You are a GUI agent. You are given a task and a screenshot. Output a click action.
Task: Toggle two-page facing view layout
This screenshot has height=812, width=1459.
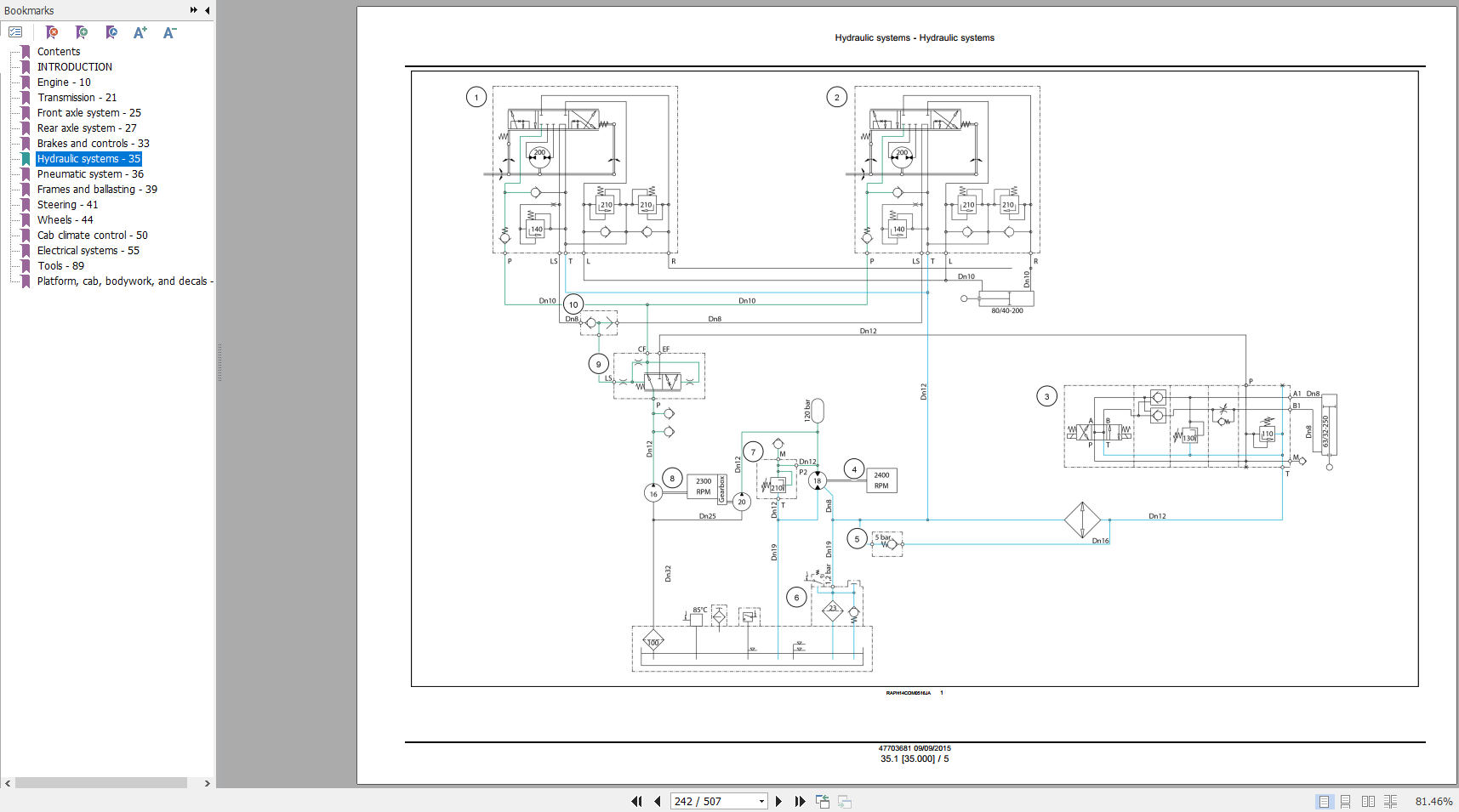tap(1368, 801)
